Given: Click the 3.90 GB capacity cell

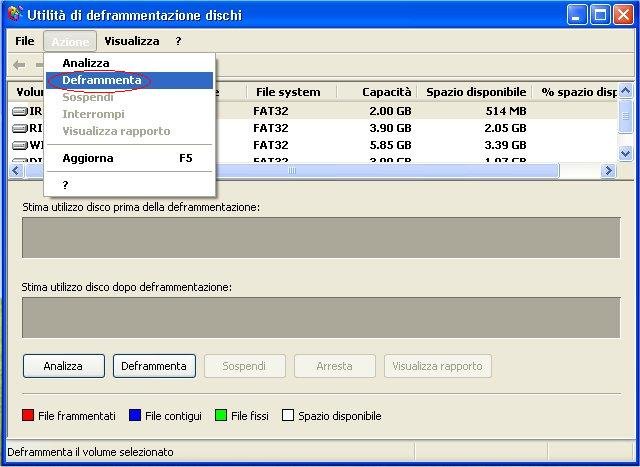Looking at the screenshot, I should coord(390,129).
